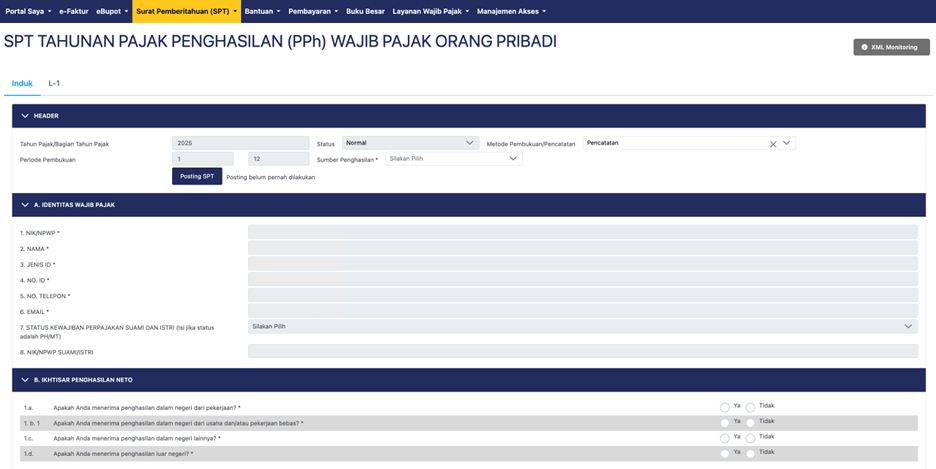The width and height of the screenshot is (936, 469).
Task: Click the NIK/NPWP Suami/Istri input field
Action: (582, 351)
